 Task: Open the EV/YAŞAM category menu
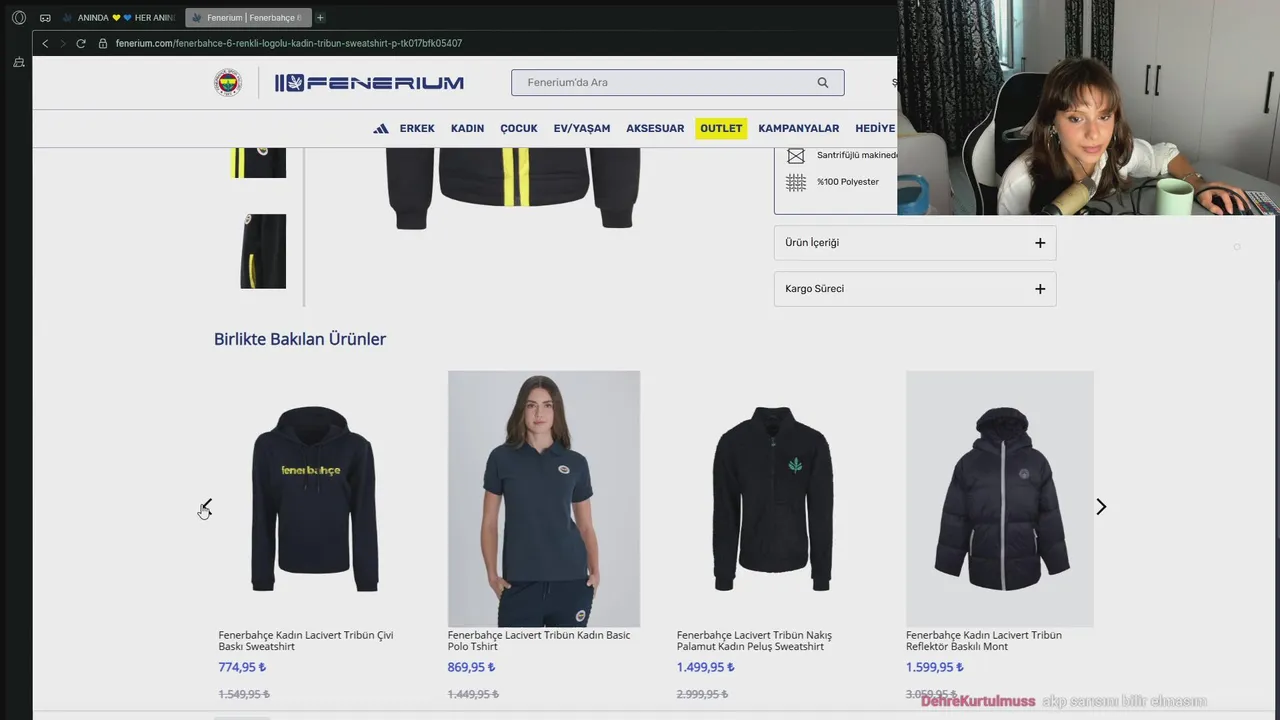(582, 128)
